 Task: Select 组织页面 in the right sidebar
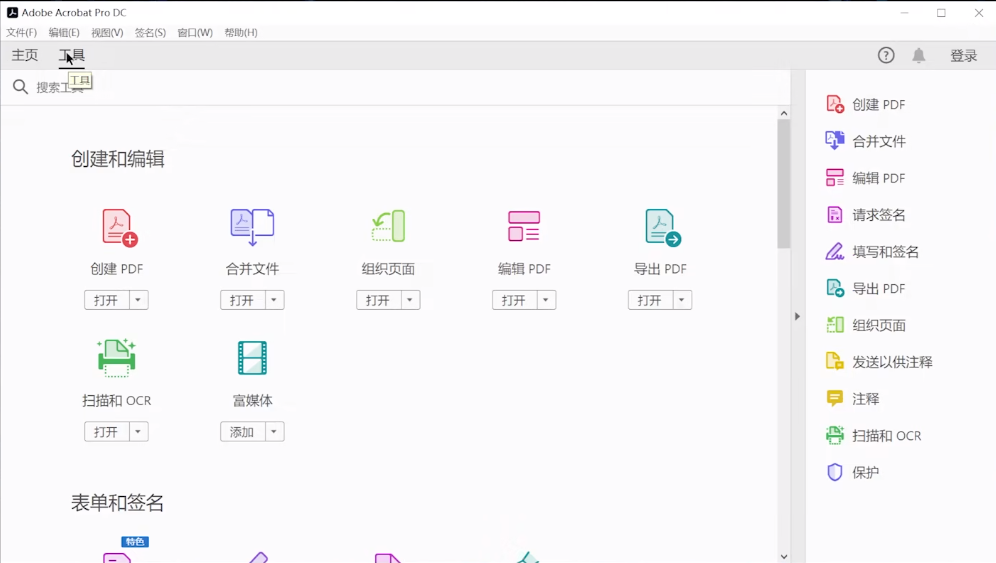[x=866, y=325]
